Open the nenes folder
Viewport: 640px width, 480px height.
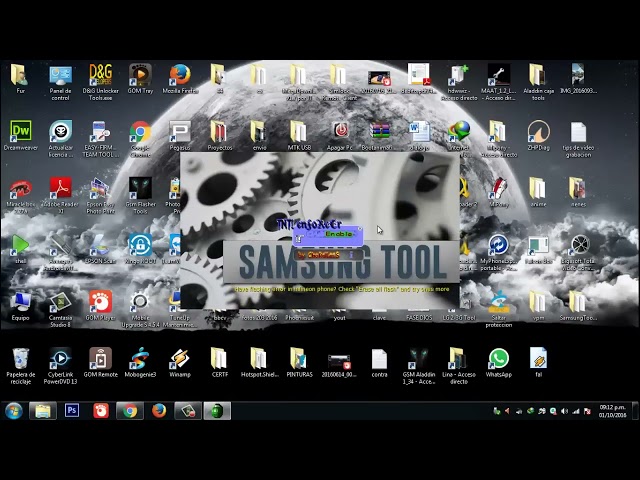pyautogui.click(x=578, y=192)
